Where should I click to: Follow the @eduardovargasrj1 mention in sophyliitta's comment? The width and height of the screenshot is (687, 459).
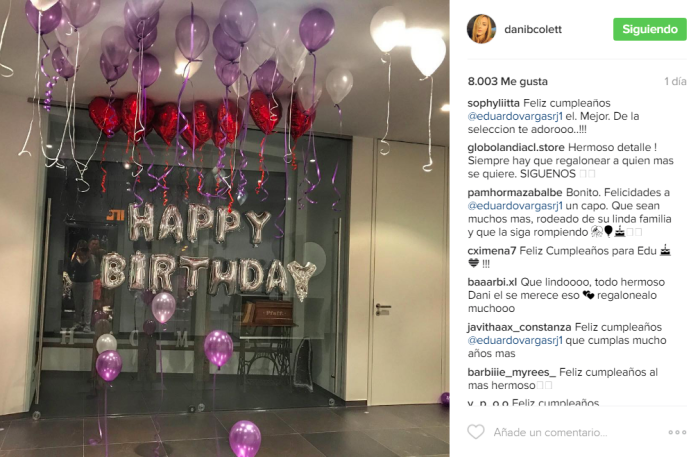[x=515, y=117]
